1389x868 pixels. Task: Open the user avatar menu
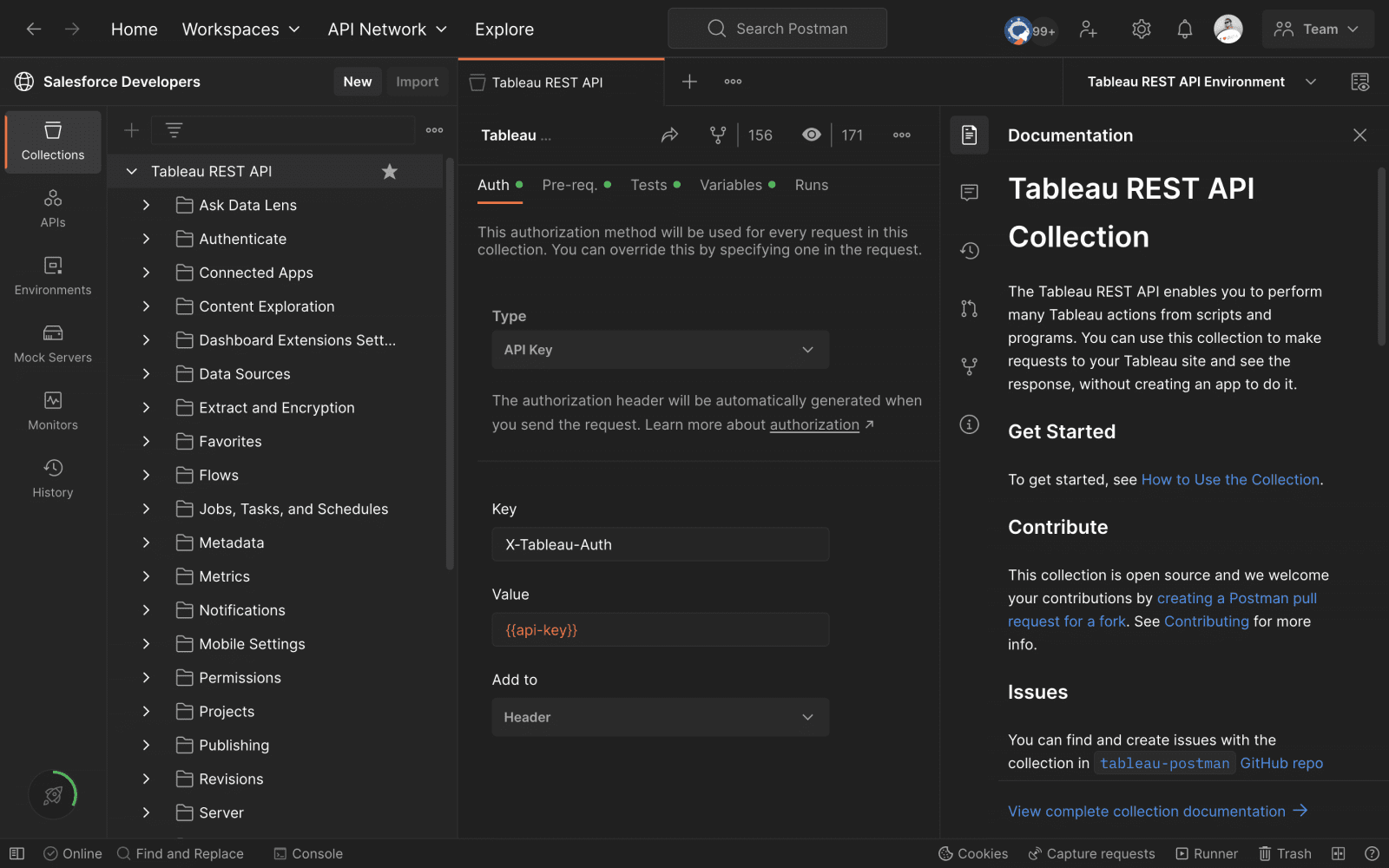[1228, 29]
